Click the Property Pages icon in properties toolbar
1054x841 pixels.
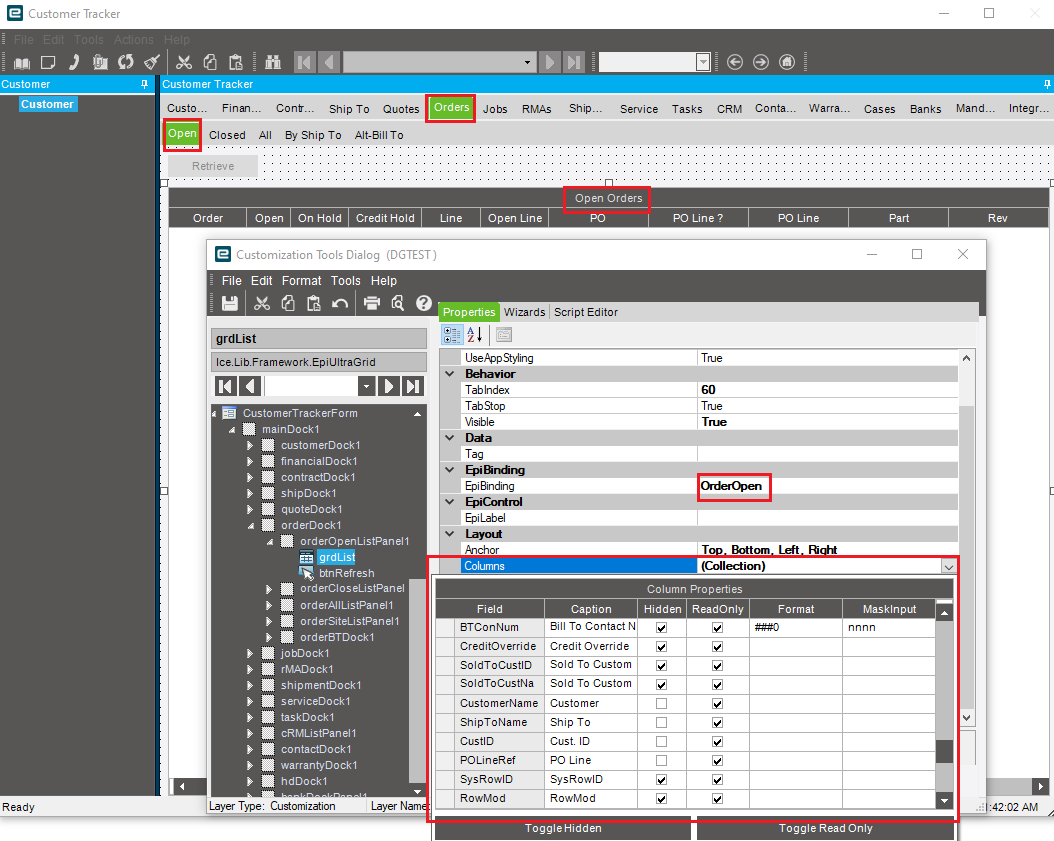(503, 334)
